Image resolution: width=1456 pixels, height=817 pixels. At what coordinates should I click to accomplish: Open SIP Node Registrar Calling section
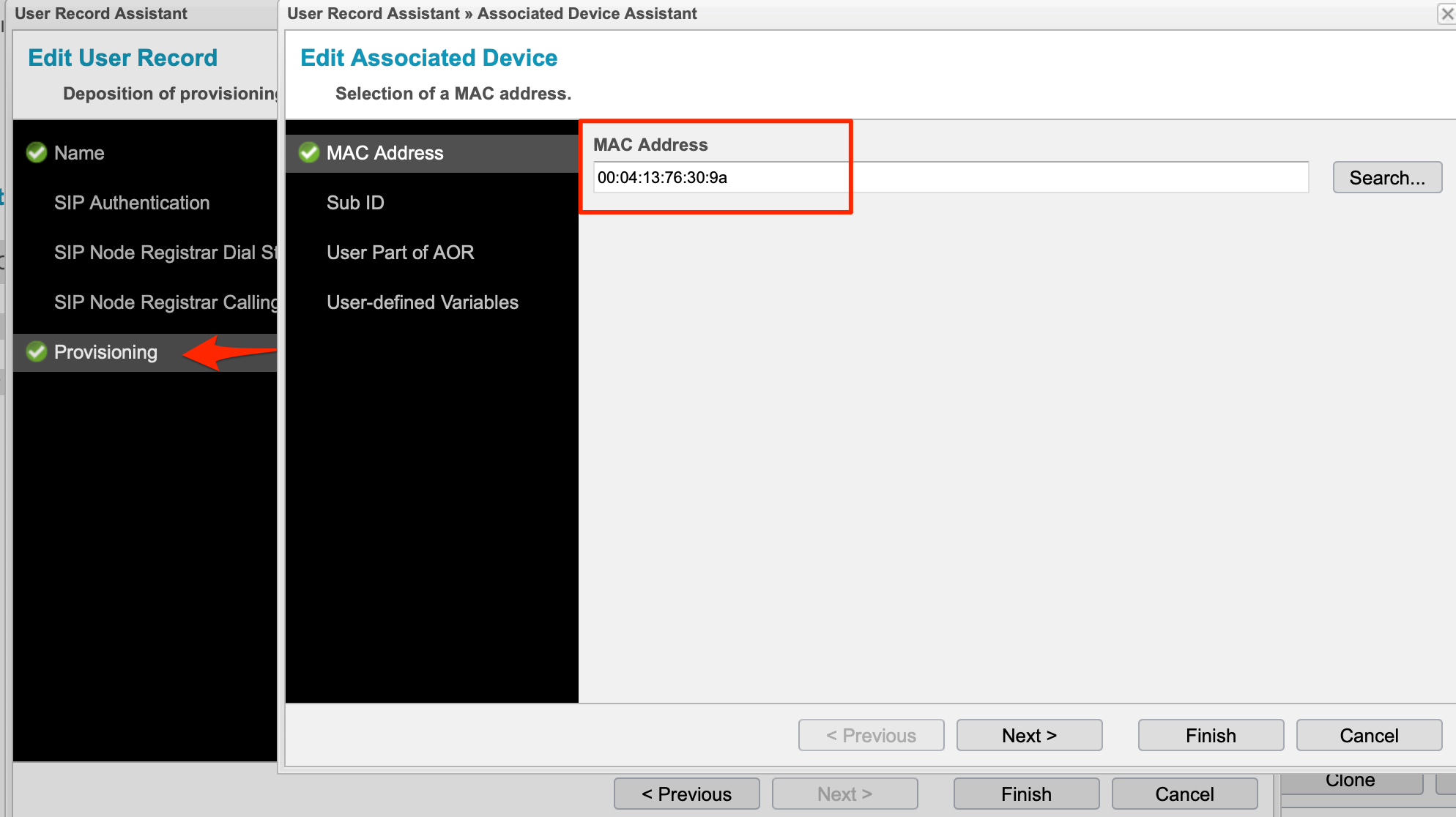(x=165, y=302)
